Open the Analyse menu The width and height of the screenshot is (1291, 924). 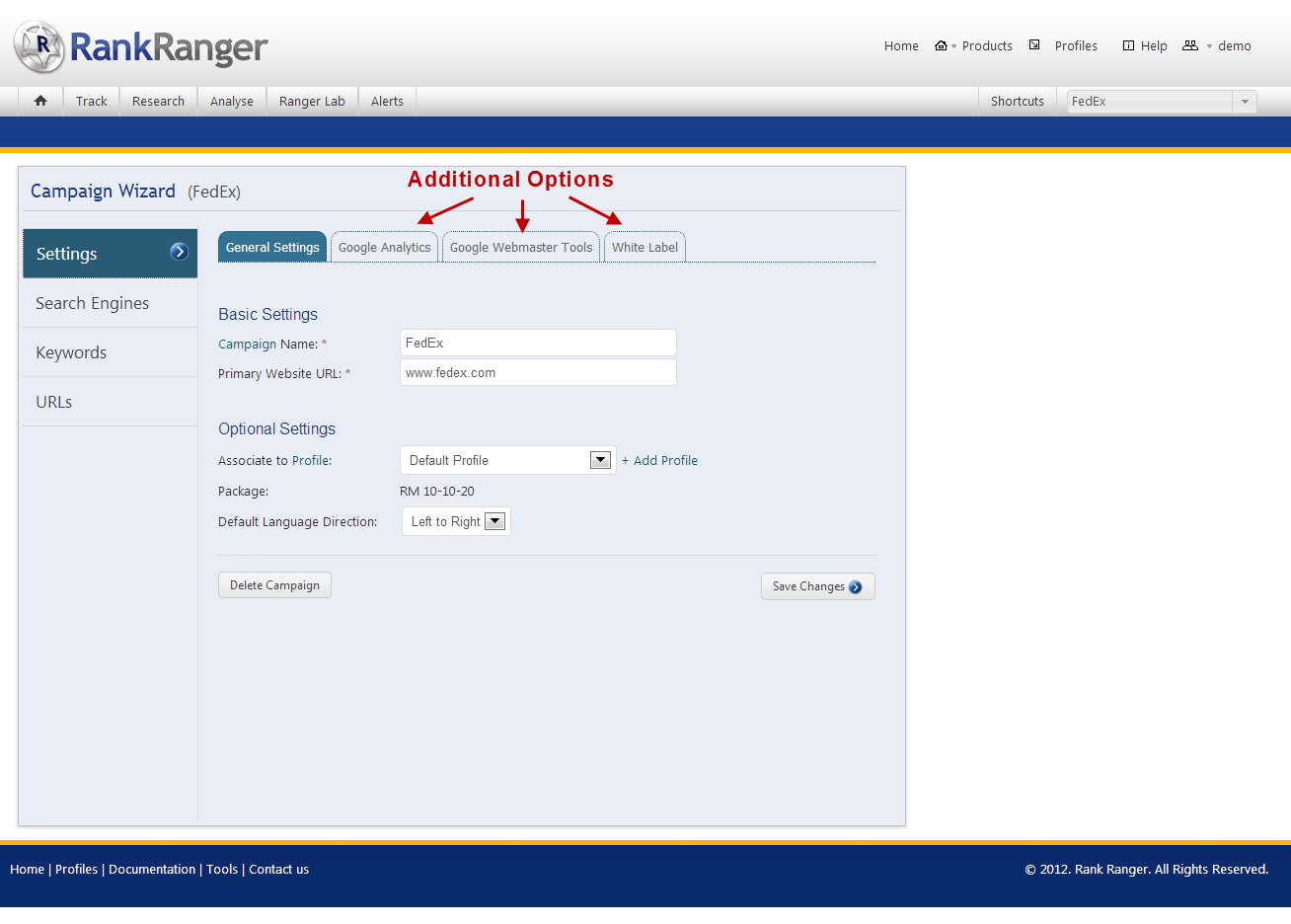[x=232, y=101]
